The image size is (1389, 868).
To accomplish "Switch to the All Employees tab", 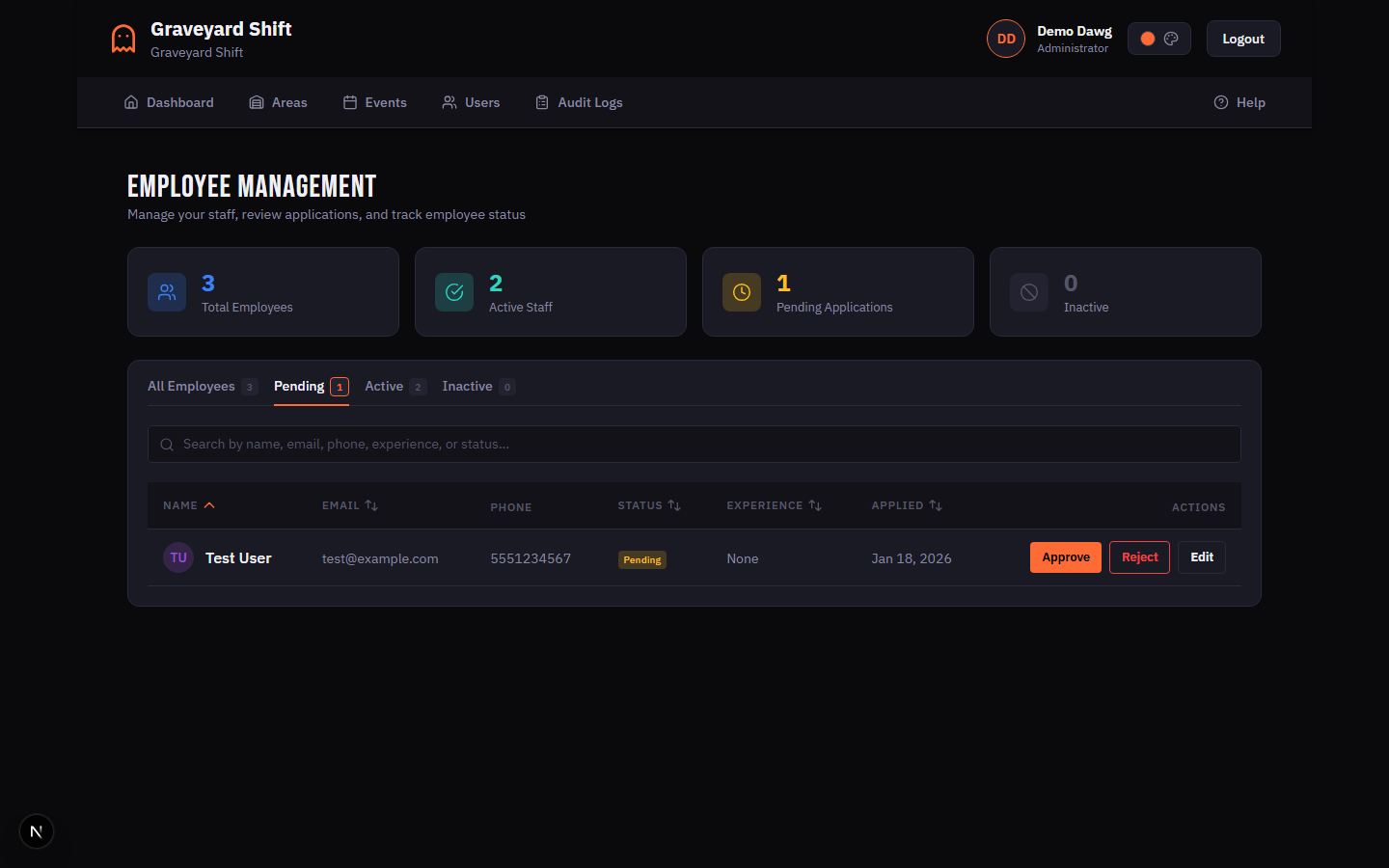I will [x=192, y=387].
